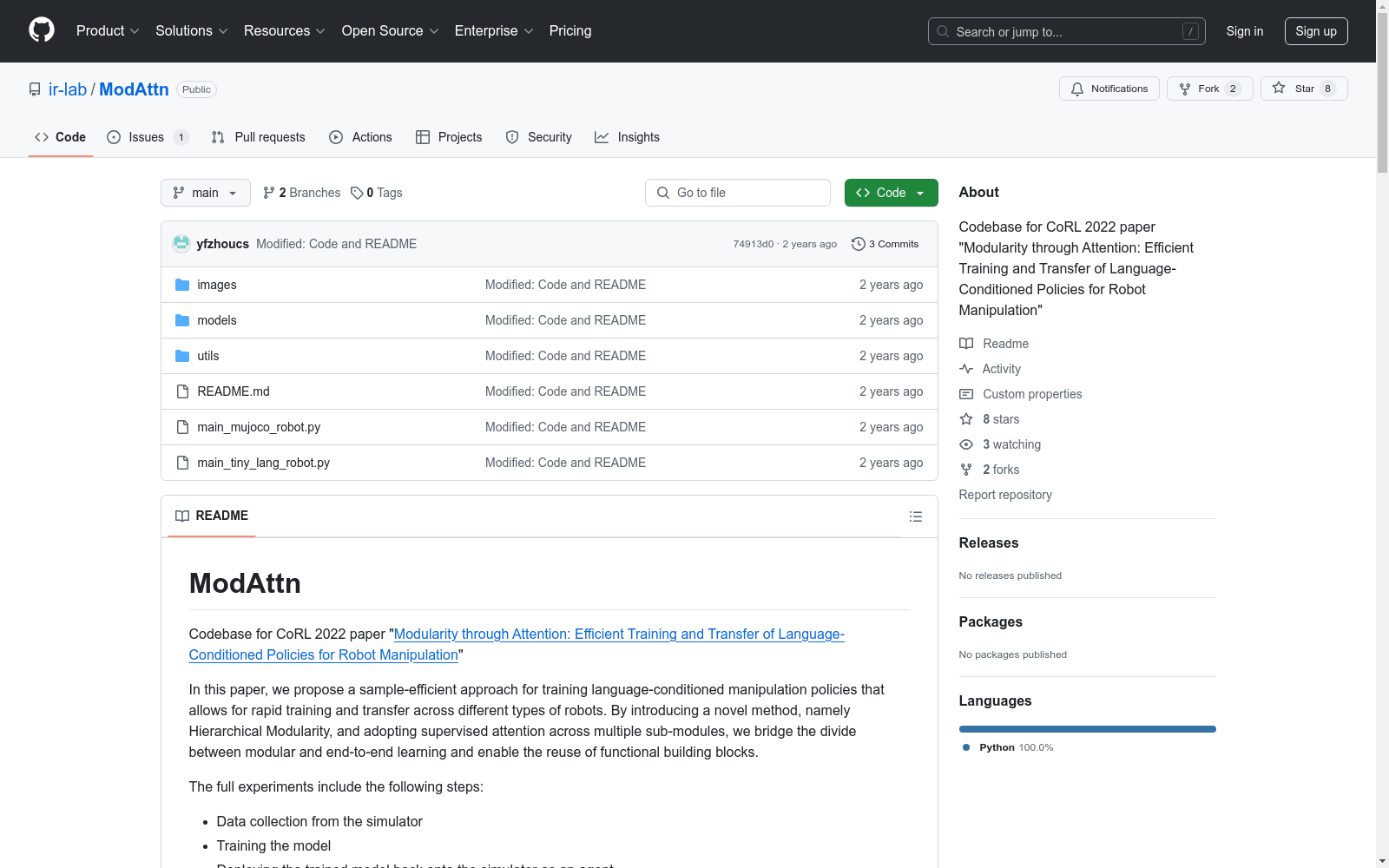
Task: Click the models folder icon
Action: click(182, 320)
